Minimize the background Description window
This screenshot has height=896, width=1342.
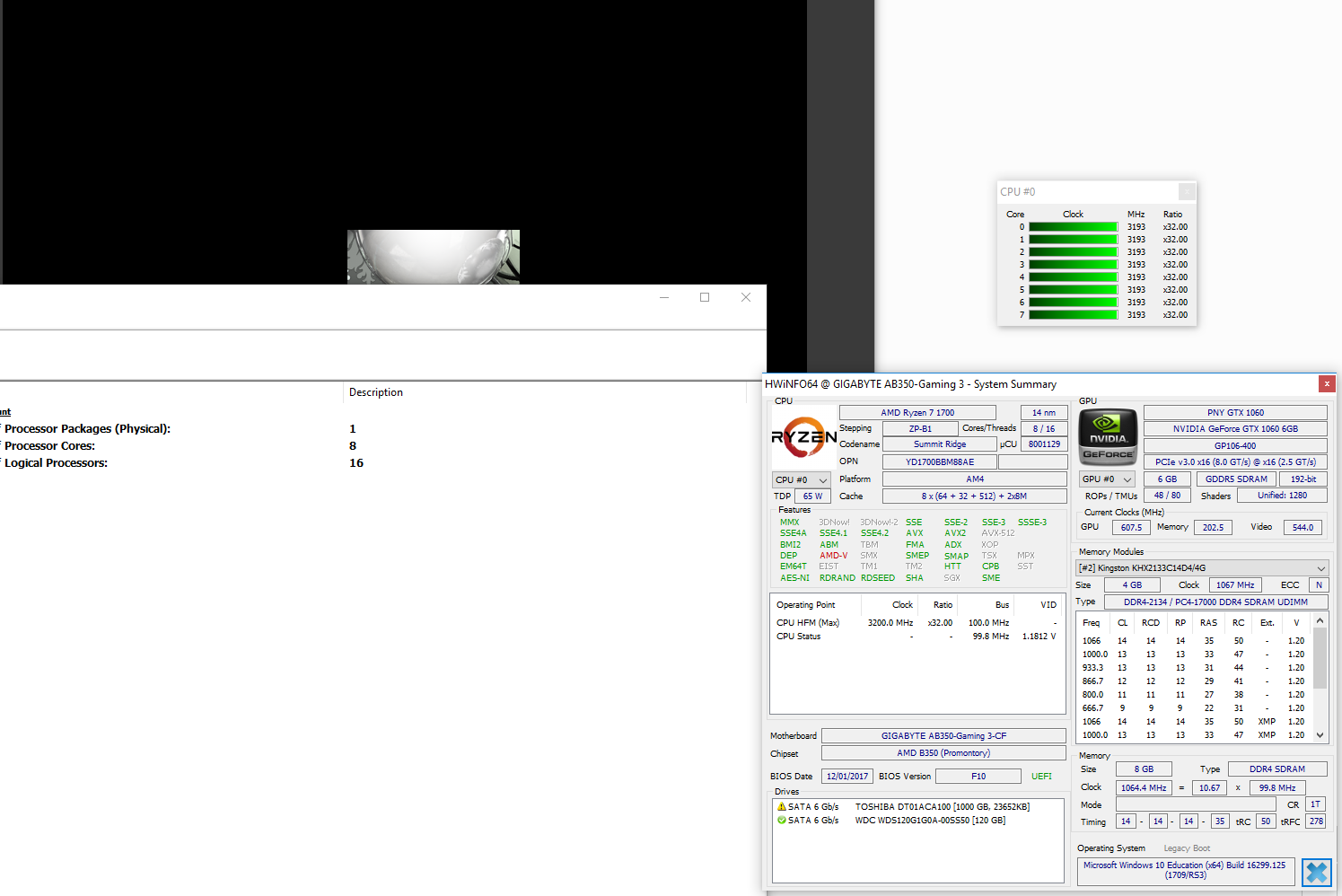[664, 297]
